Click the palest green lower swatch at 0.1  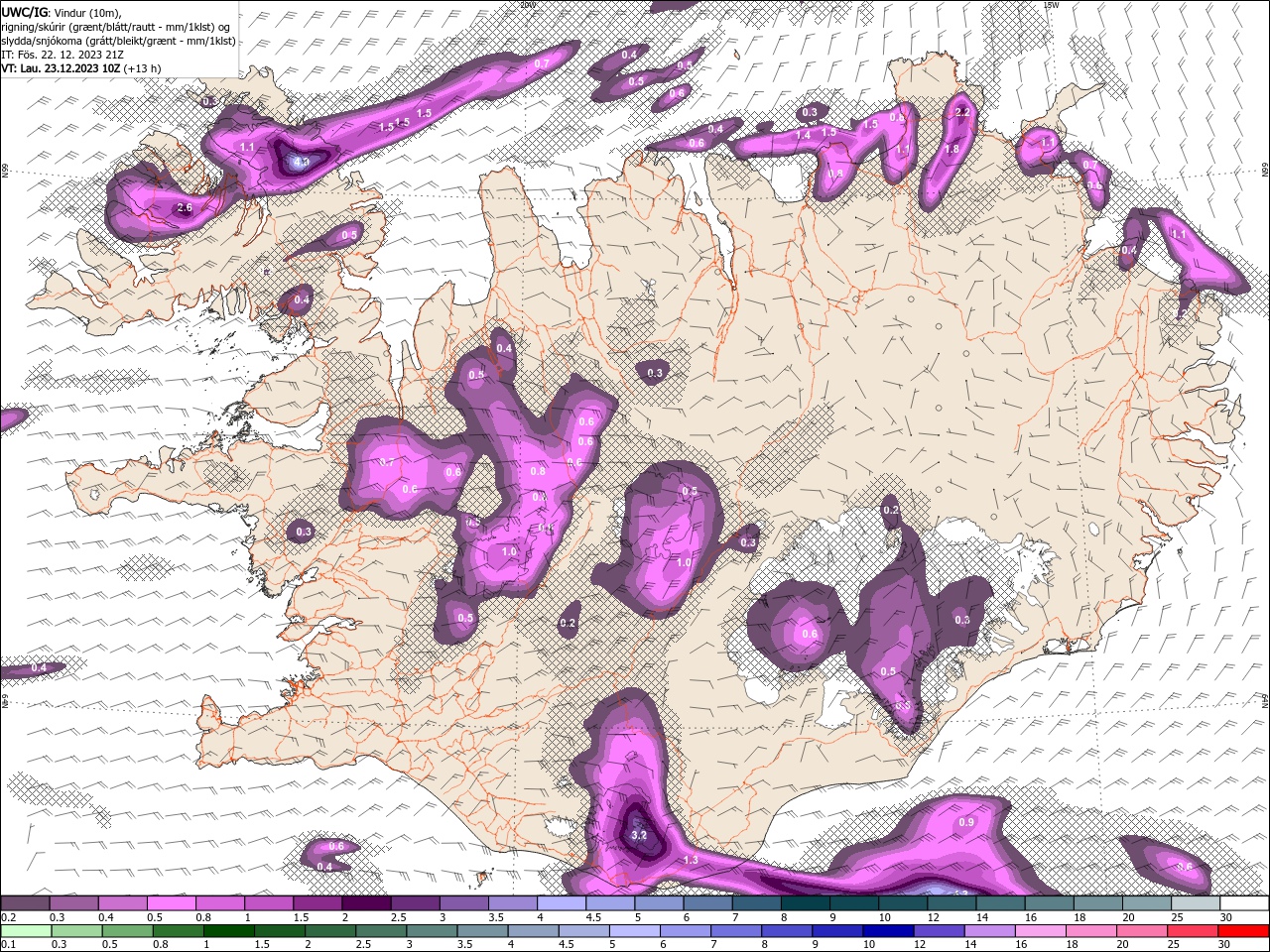point(25,931)
